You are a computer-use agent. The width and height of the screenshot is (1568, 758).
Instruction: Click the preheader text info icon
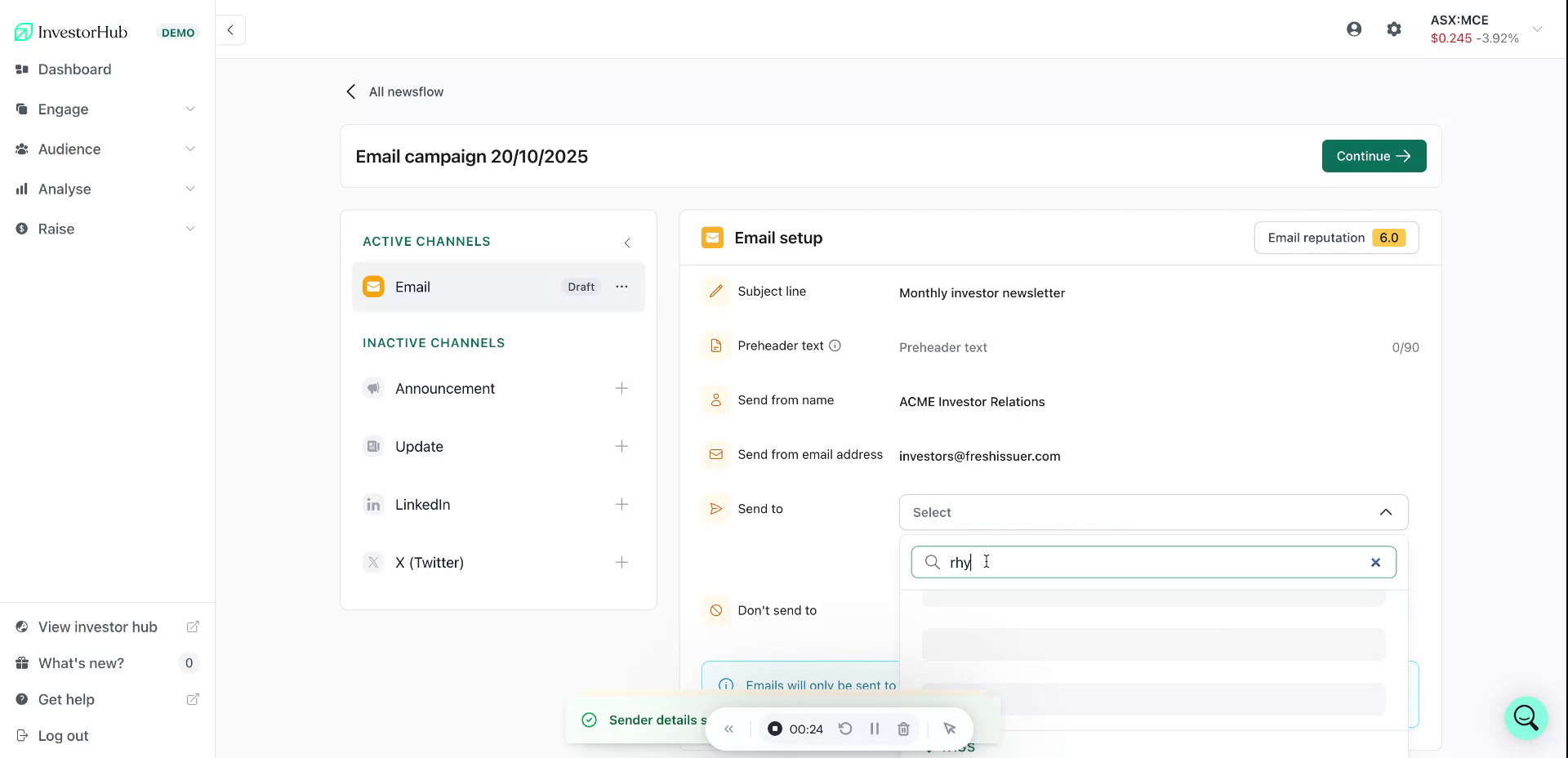point(835,346)
